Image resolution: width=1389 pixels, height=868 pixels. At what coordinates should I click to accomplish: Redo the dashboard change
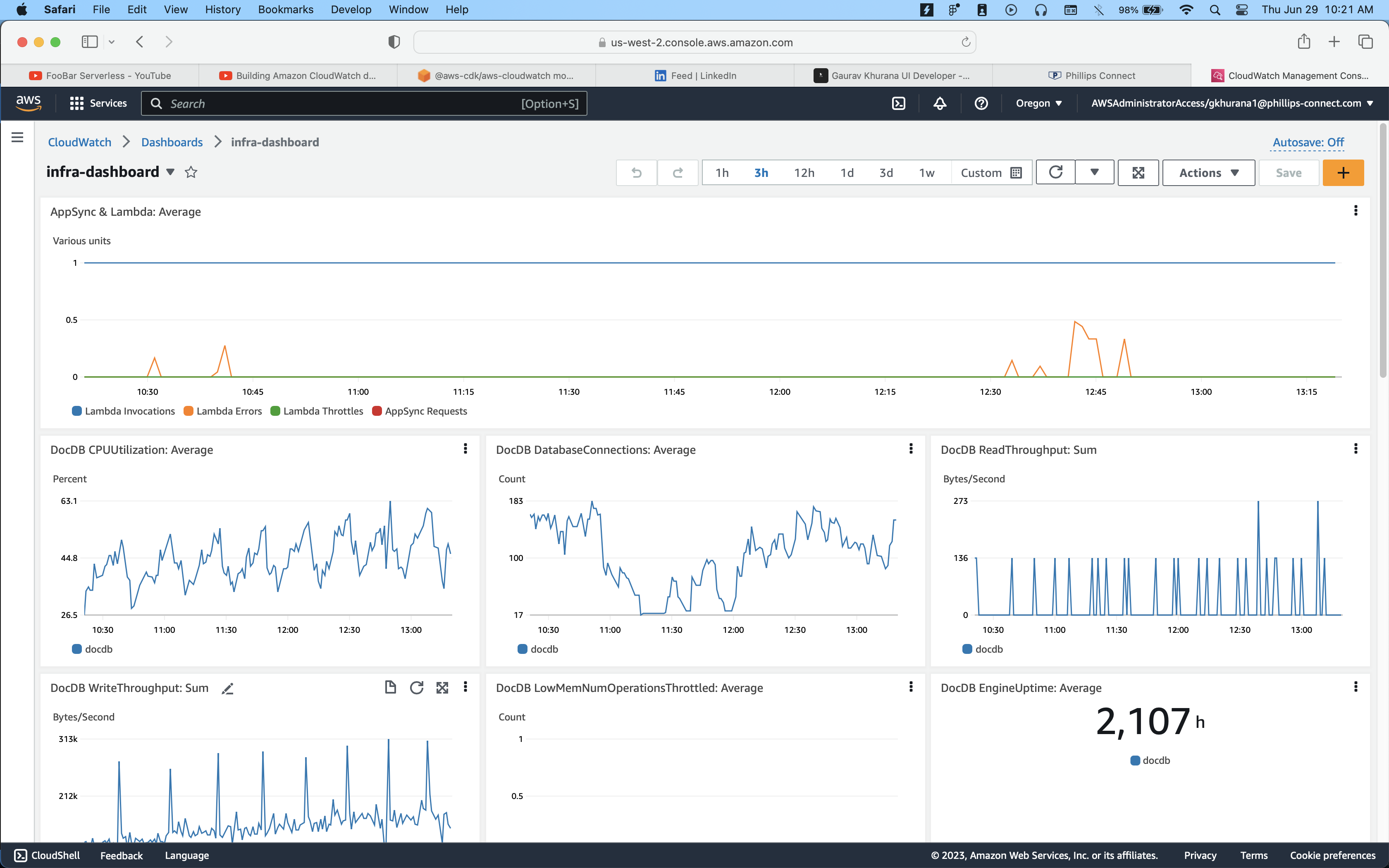[x=677, y=173]
